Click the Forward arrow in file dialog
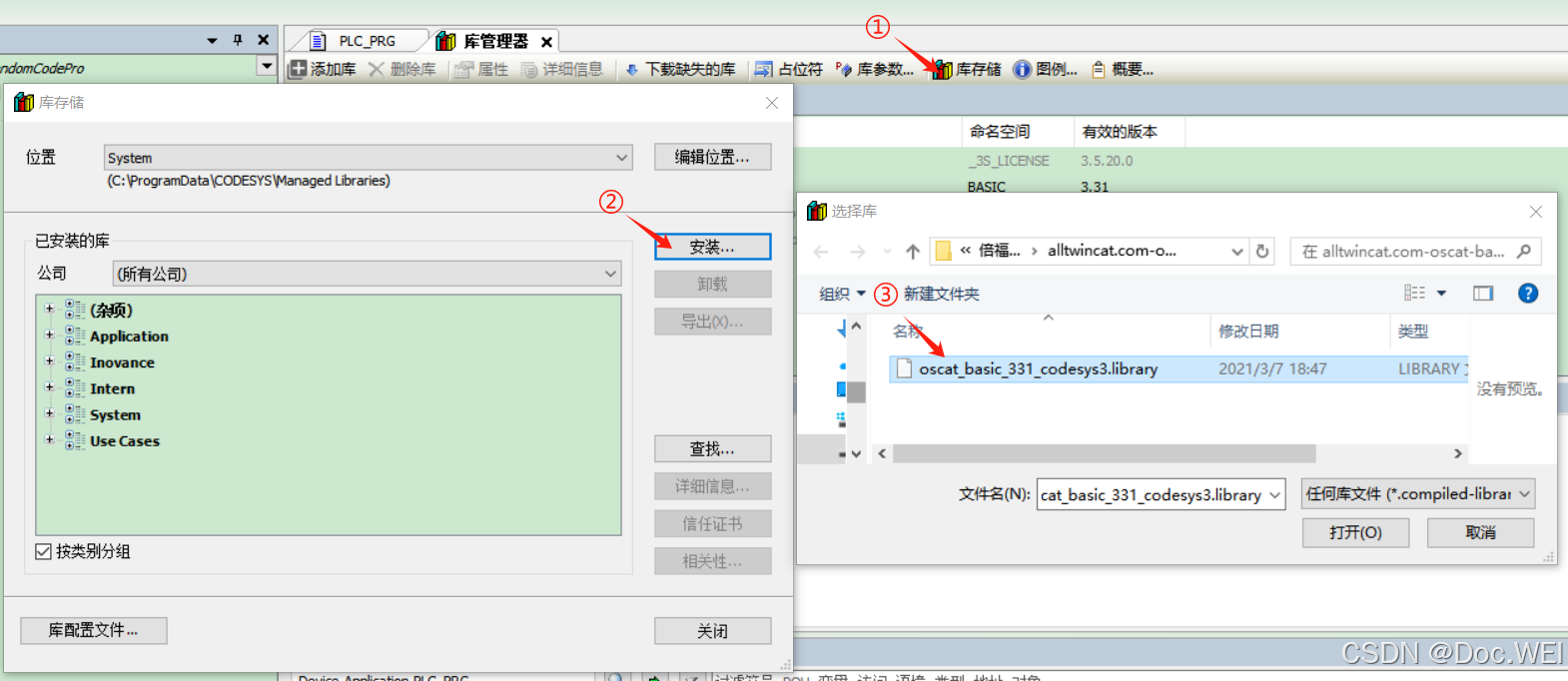The width and height of the screenshot is (1568, 681). coord(858,252)
